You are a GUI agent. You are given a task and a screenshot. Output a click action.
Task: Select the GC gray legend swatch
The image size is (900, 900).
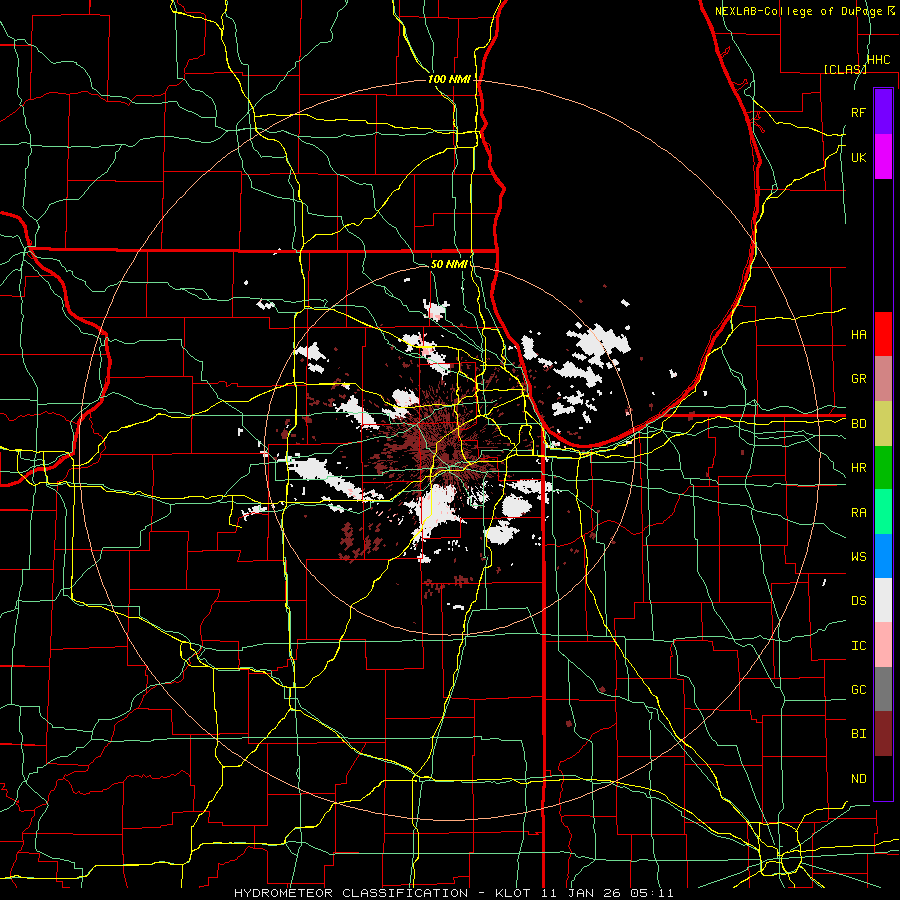883,689
